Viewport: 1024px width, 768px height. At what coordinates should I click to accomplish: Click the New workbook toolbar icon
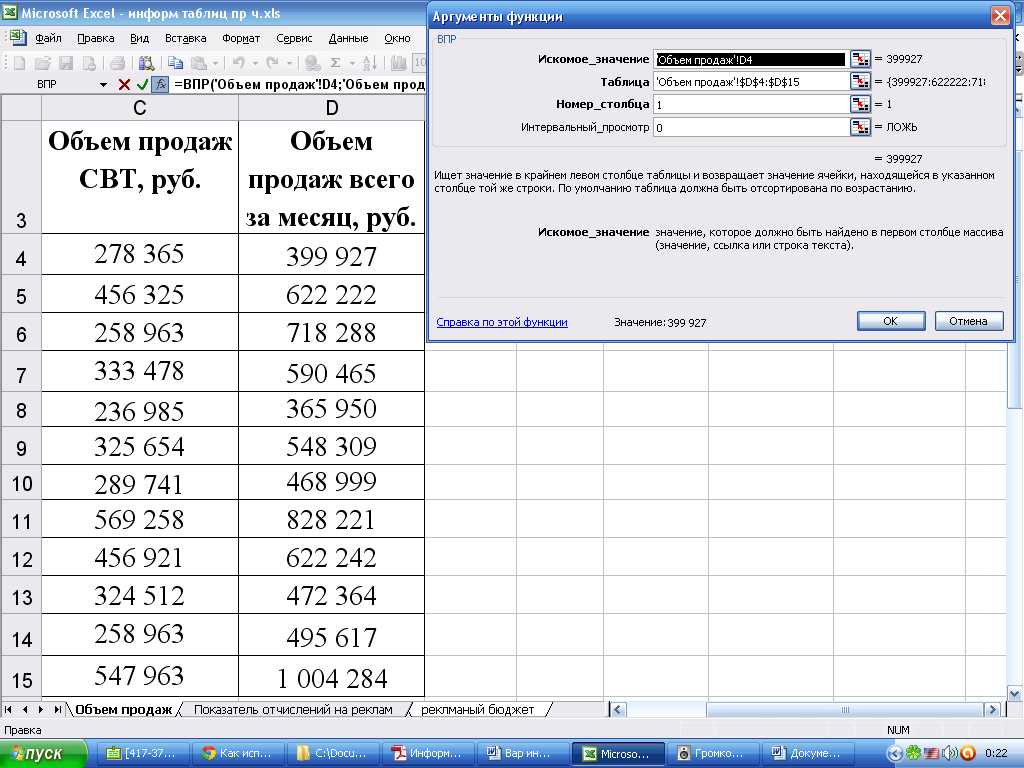click(x=20, y=63)
